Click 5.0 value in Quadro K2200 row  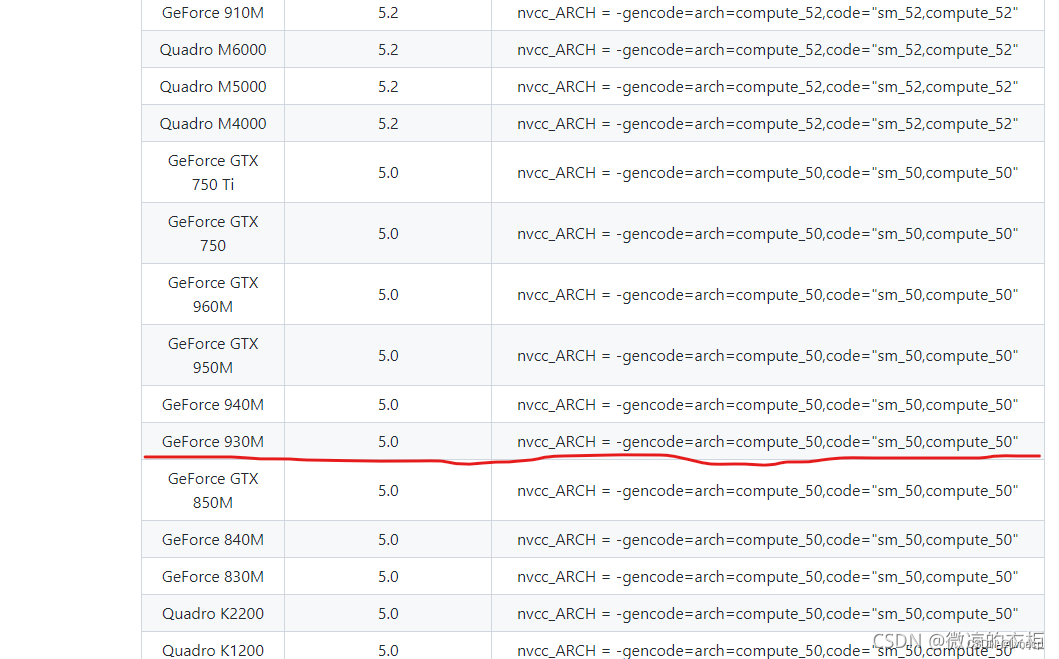coord(388,614)
